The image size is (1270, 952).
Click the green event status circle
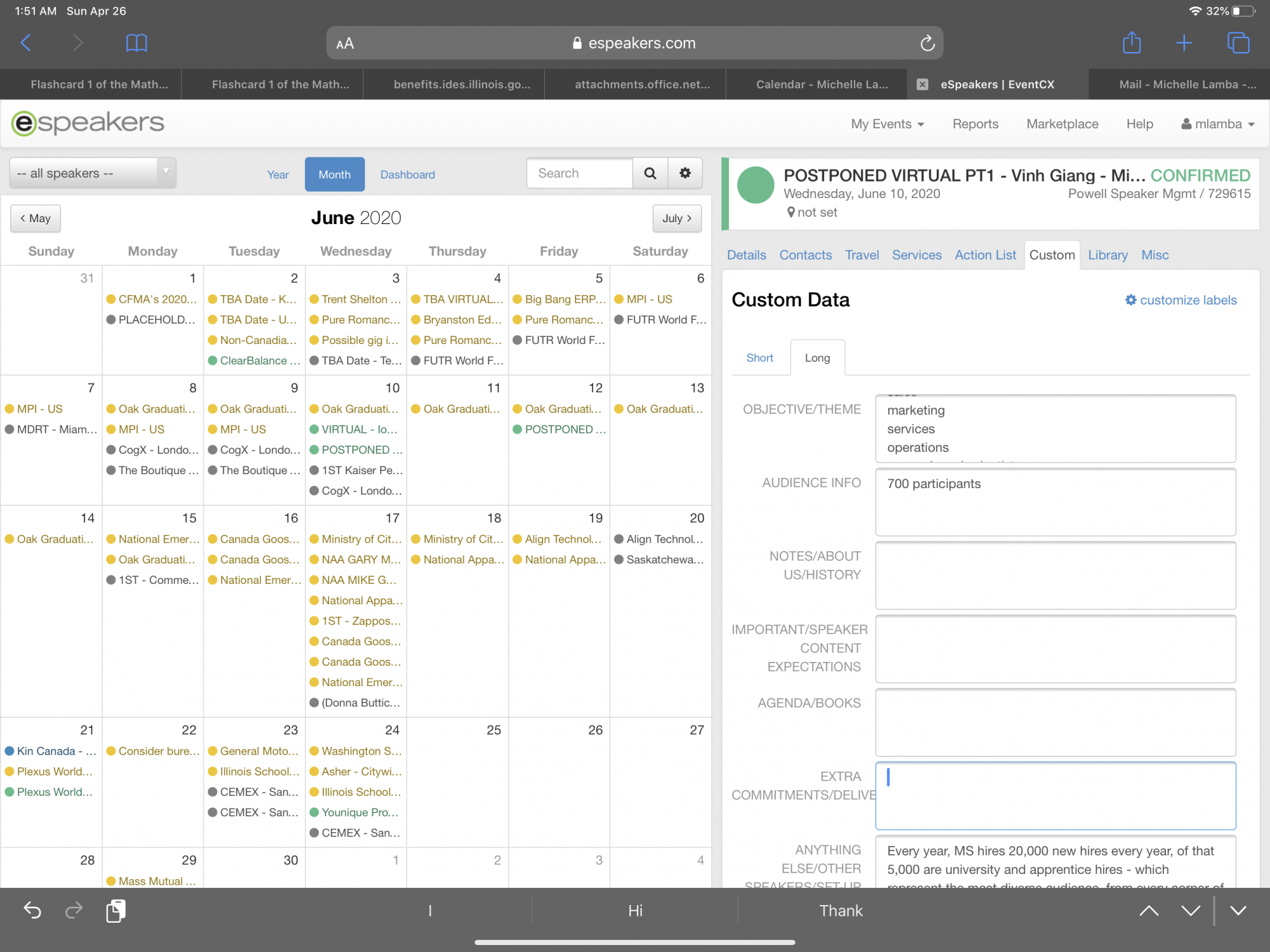(756, 185)
